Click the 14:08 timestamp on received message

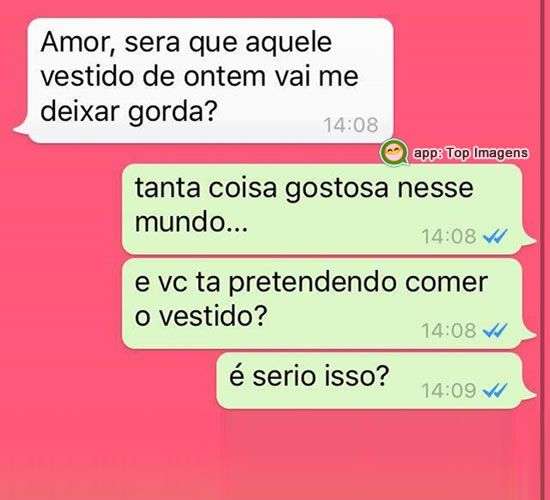point(351,125)
